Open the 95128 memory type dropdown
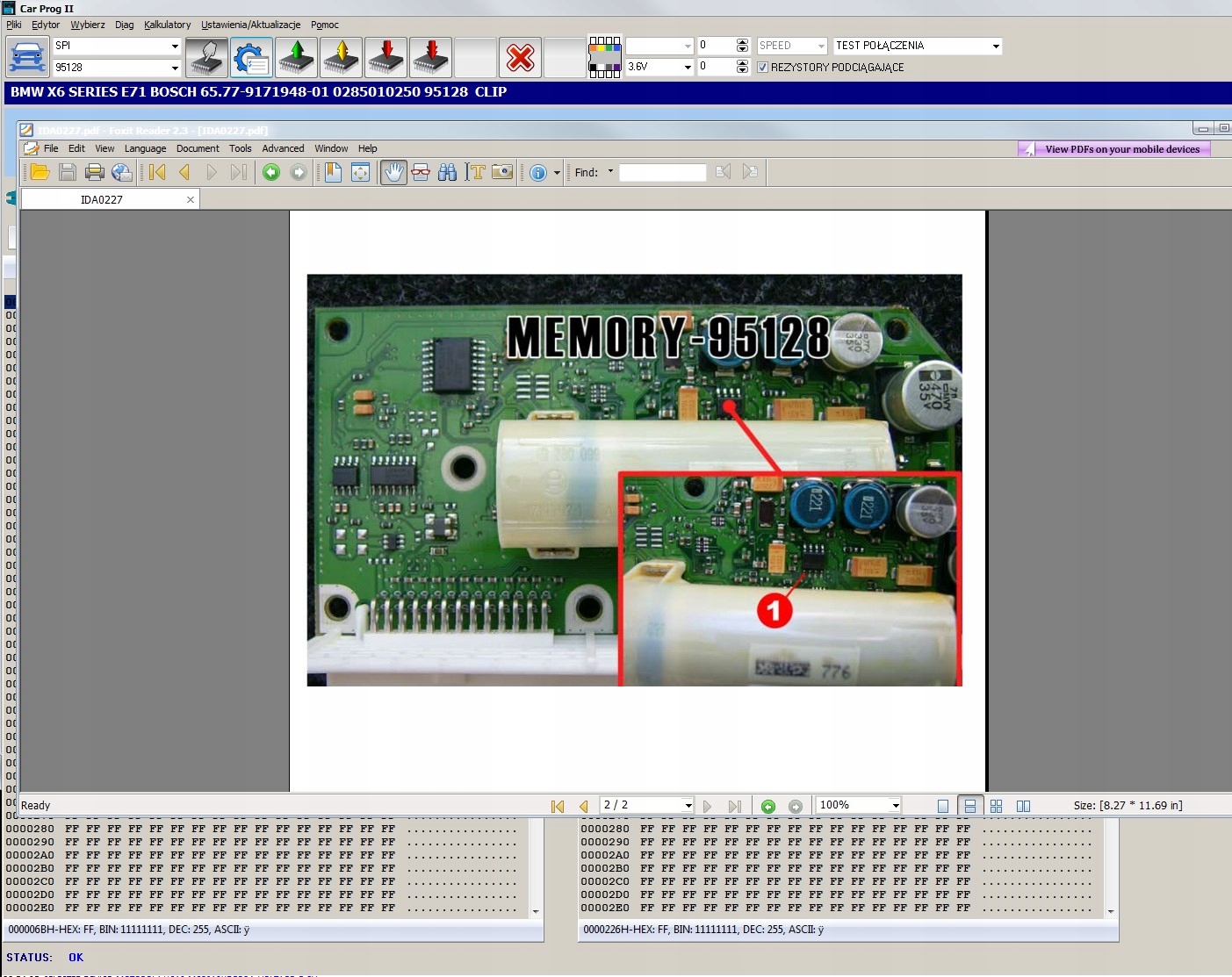This screenshot has width=1232, height=977. pos(175,68)
